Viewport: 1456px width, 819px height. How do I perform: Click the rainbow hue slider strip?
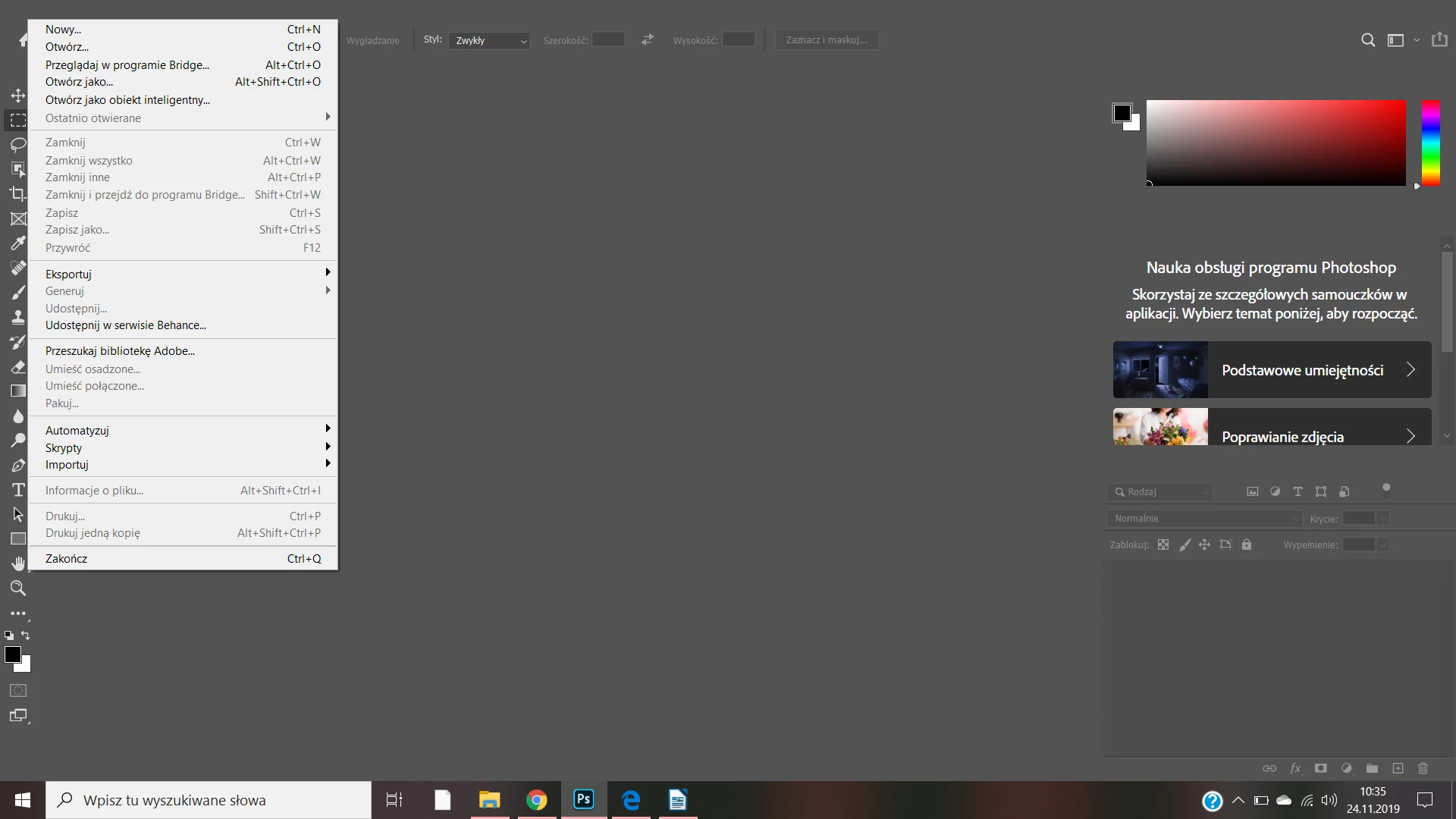tap(1430, 143)
